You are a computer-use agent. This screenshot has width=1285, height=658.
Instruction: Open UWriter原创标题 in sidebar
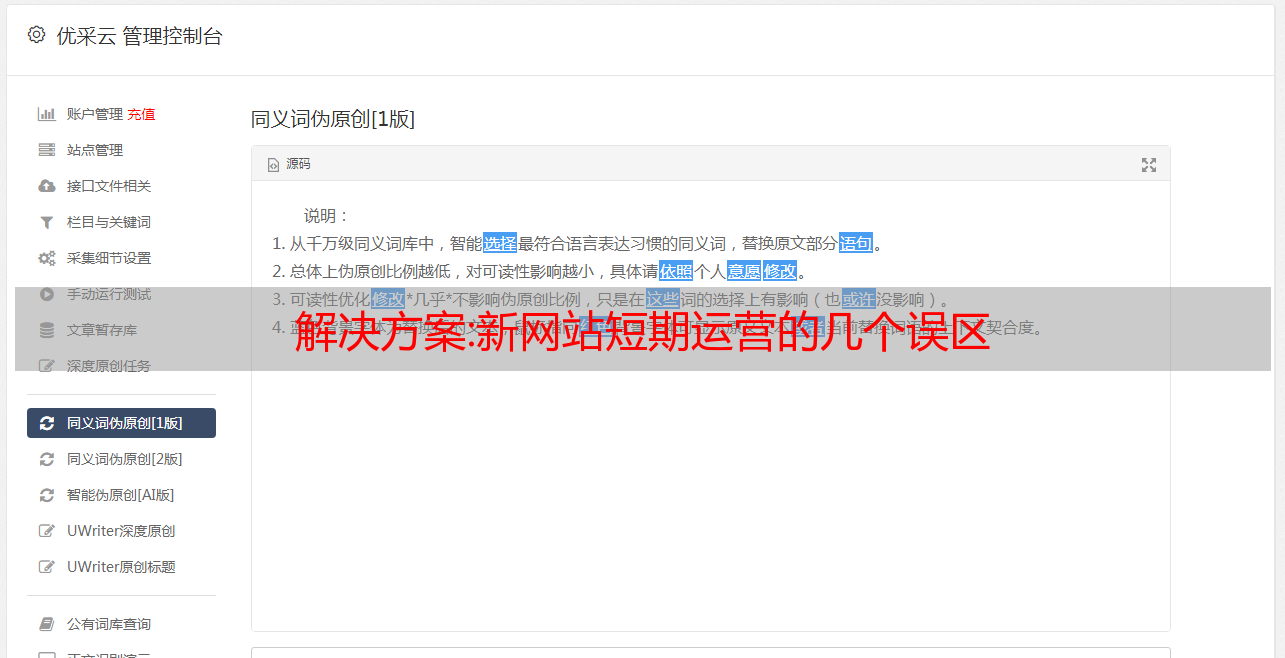121,567
